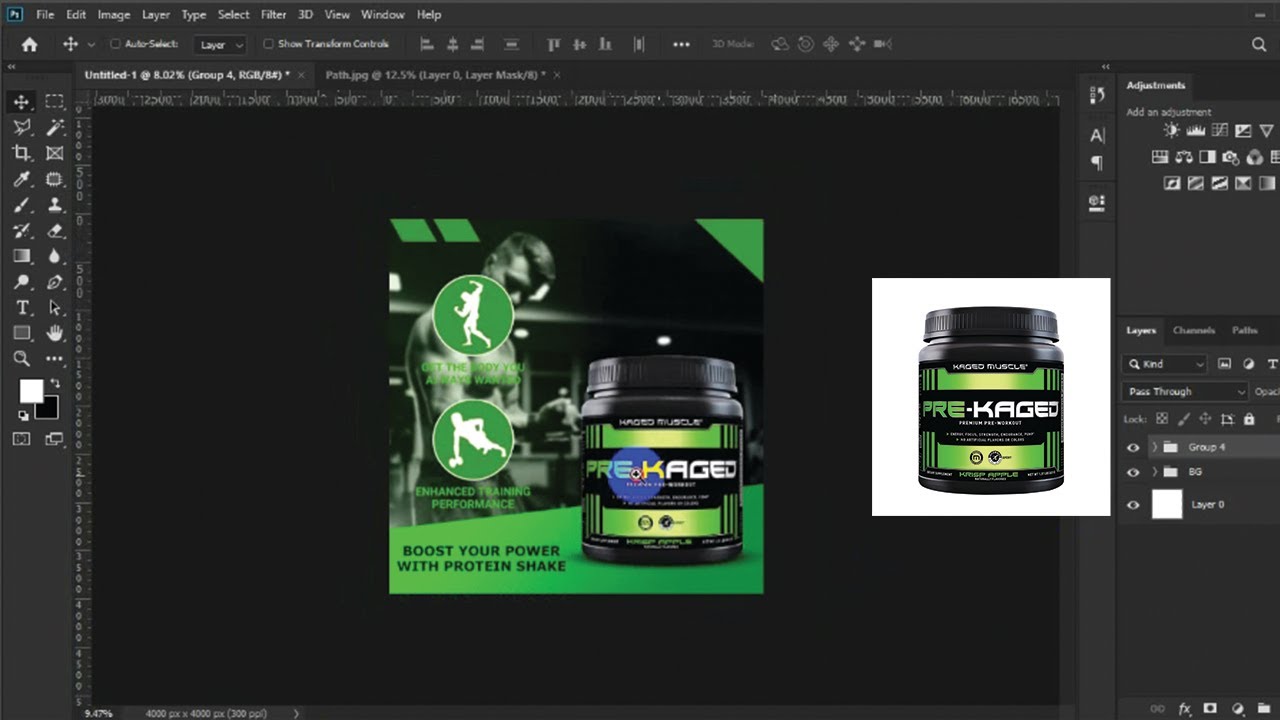The width and height of the screenshot is (1280, 720).
Task: Toggle lock position
Action: pos(1205,419)
